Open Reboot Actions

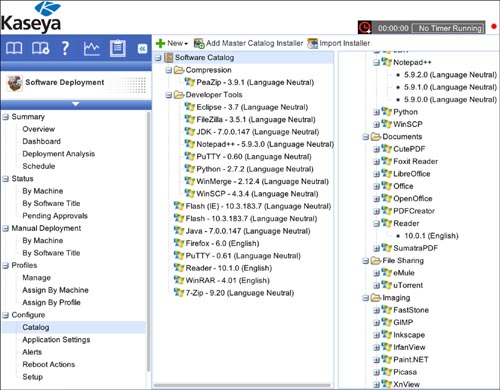pos(49,364)
